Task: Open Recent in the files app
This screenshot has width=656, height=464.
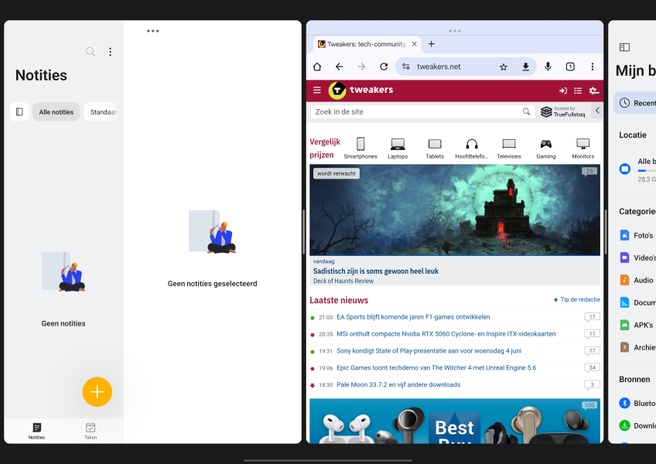Action: coord(636,103)
